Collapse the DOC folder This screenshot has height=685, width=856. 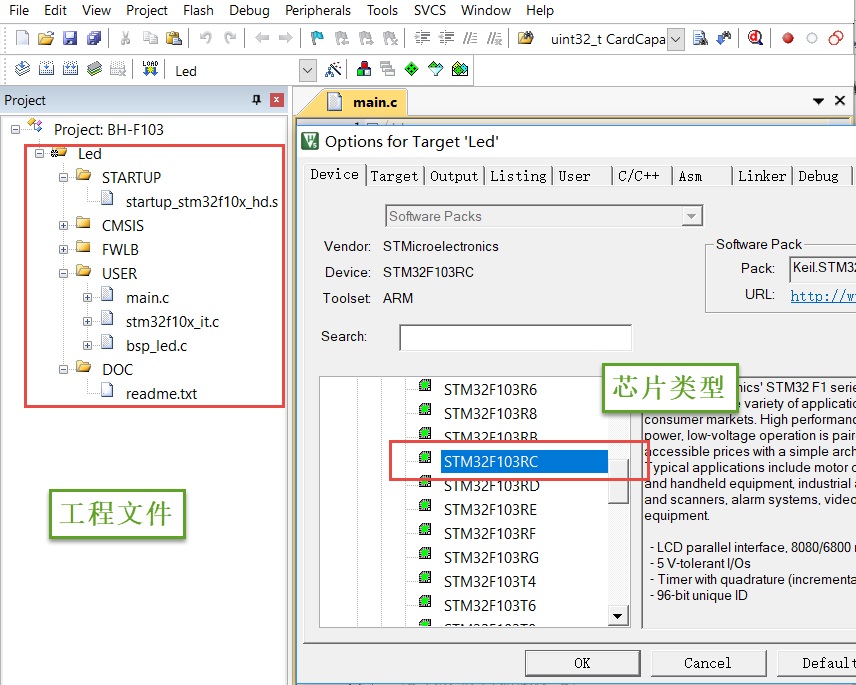tap(63, 370)
